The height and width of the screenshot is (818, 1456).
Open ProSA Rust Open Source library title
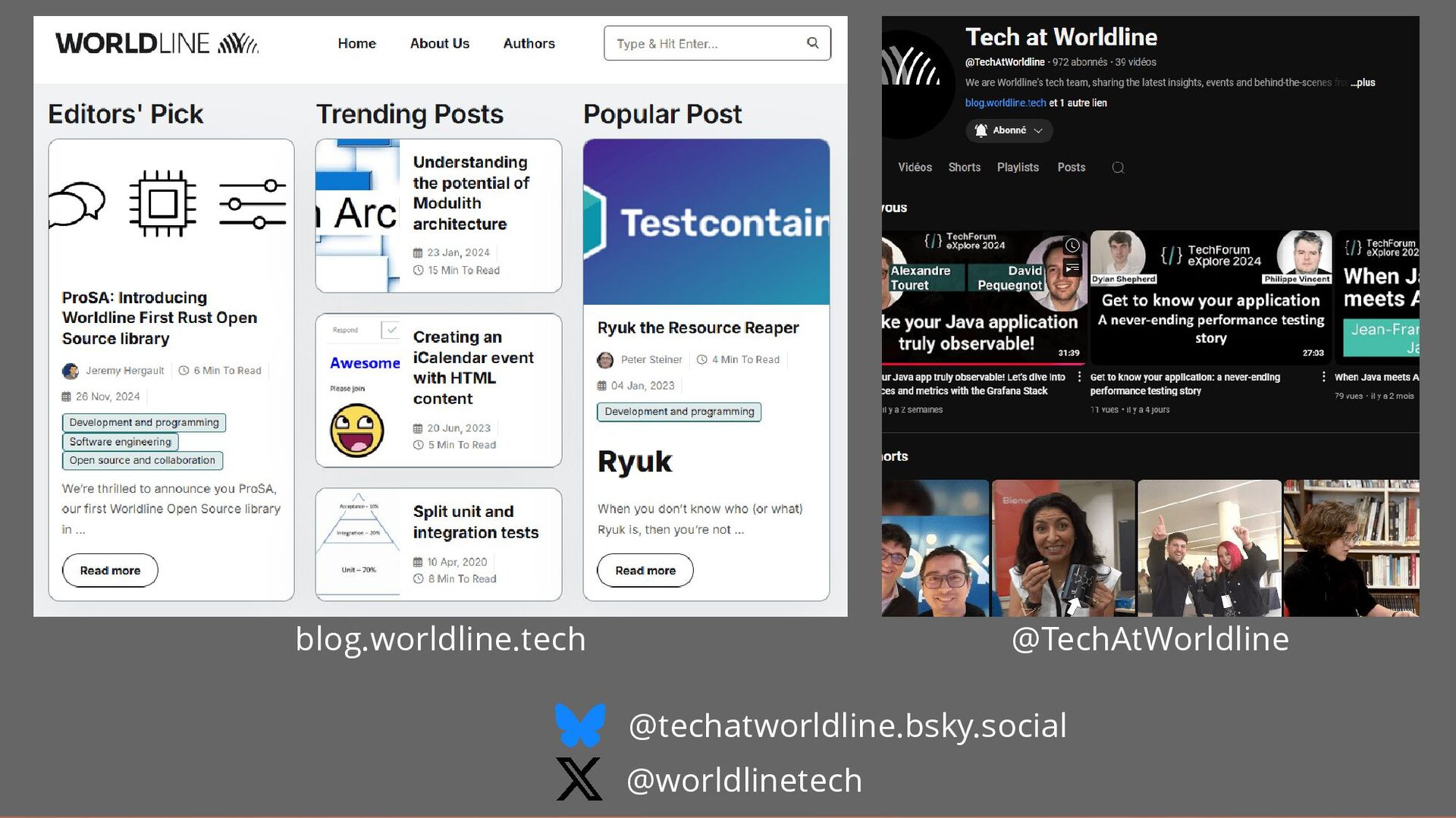click(x=159, y=318)
